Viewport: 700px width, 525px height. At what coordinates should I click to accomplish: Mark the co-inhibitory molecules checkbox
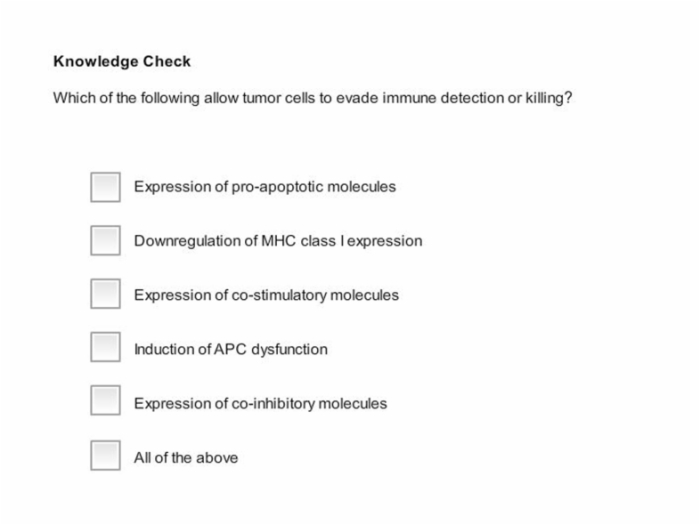tap(105, 400)
